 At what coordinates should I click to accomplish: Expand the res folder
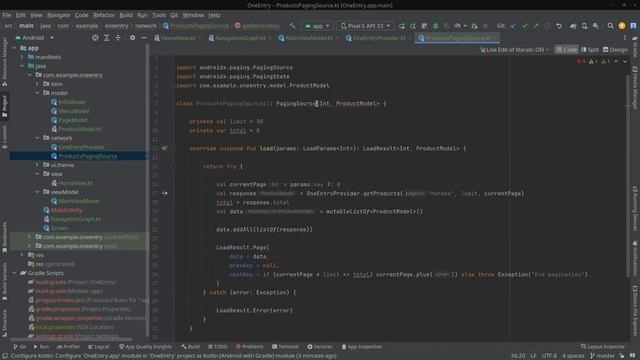point(22,255)
